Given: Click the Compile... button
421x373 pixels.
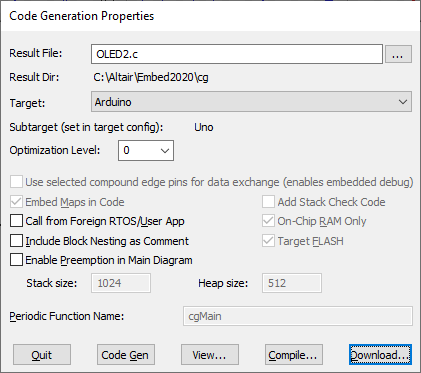Looking at the screenshot, I should [x=294, y=355].
